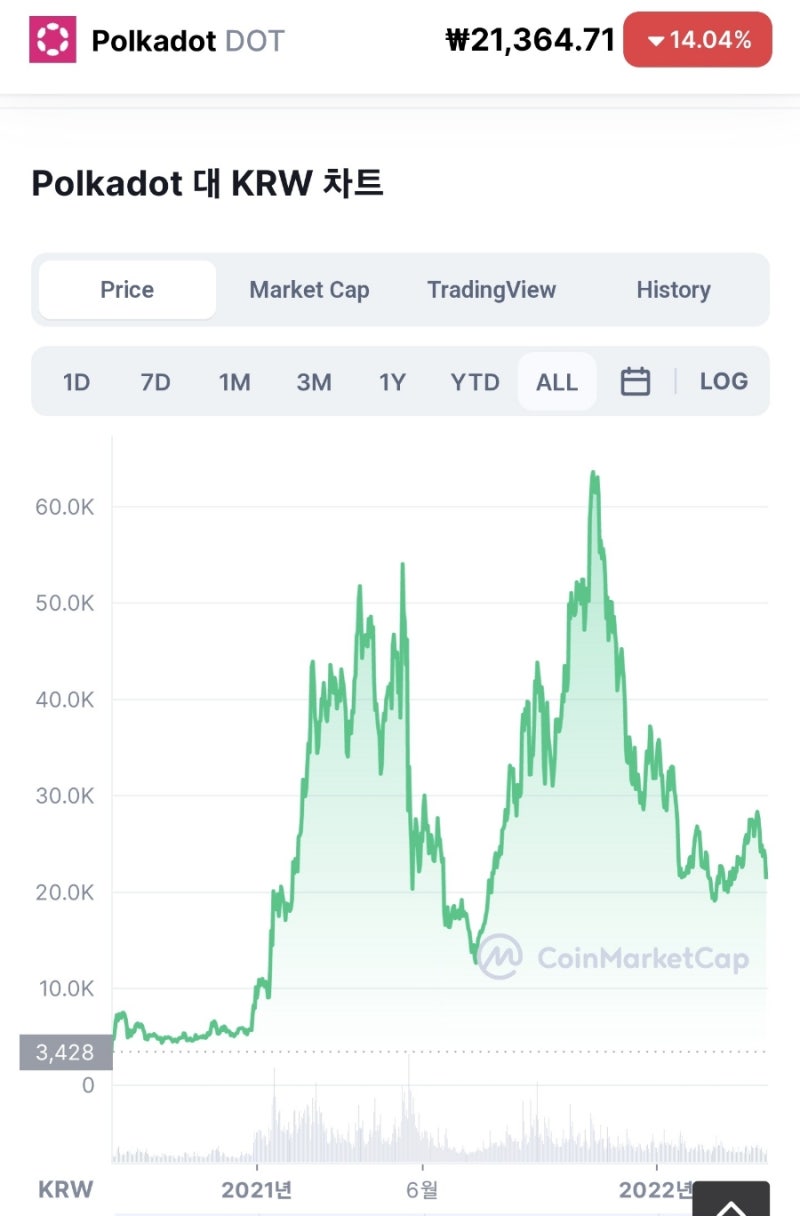The image size is (800, 1216).
Task: Click the red 14.04% price change badge
Action: [x=697, y=40]
